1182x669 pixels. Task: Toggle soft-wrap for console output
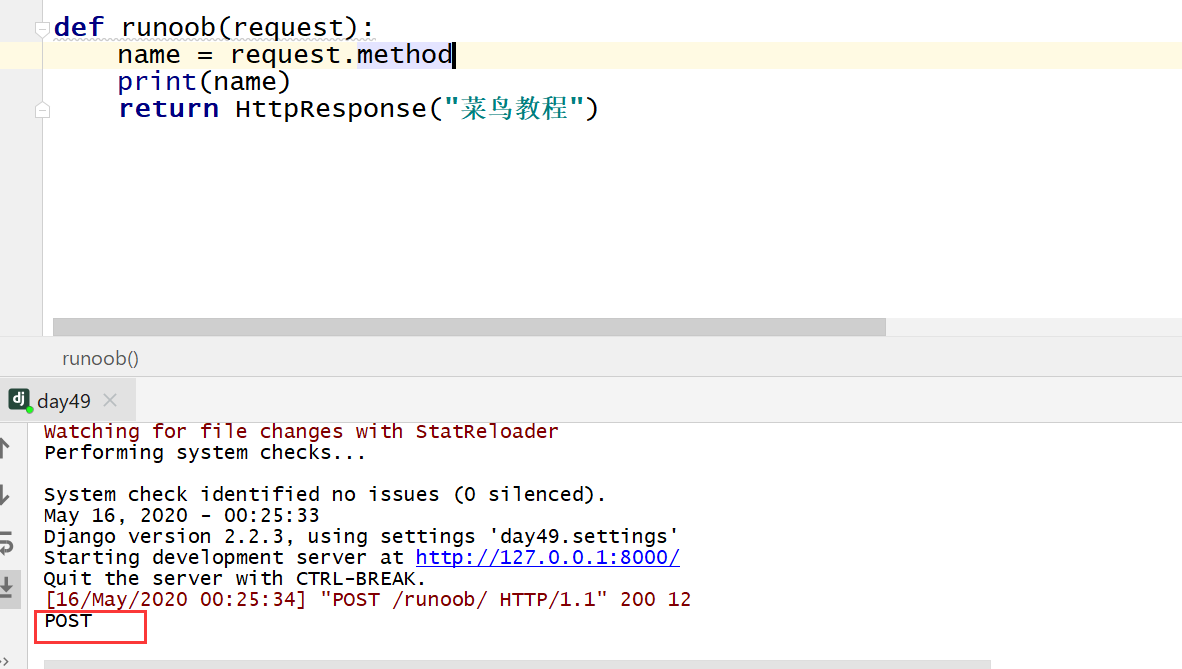click(x=5, y=543)
